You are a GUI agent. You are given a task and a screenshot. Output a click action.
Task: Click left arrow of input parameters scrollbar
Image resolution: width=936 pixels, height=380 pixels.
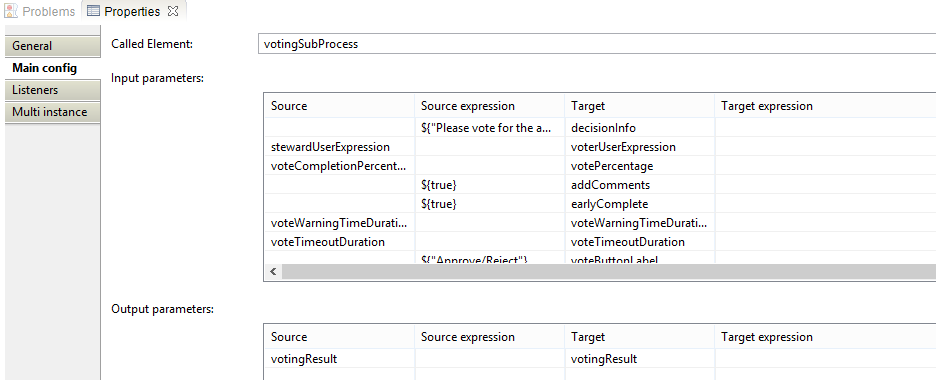(273, 271)
